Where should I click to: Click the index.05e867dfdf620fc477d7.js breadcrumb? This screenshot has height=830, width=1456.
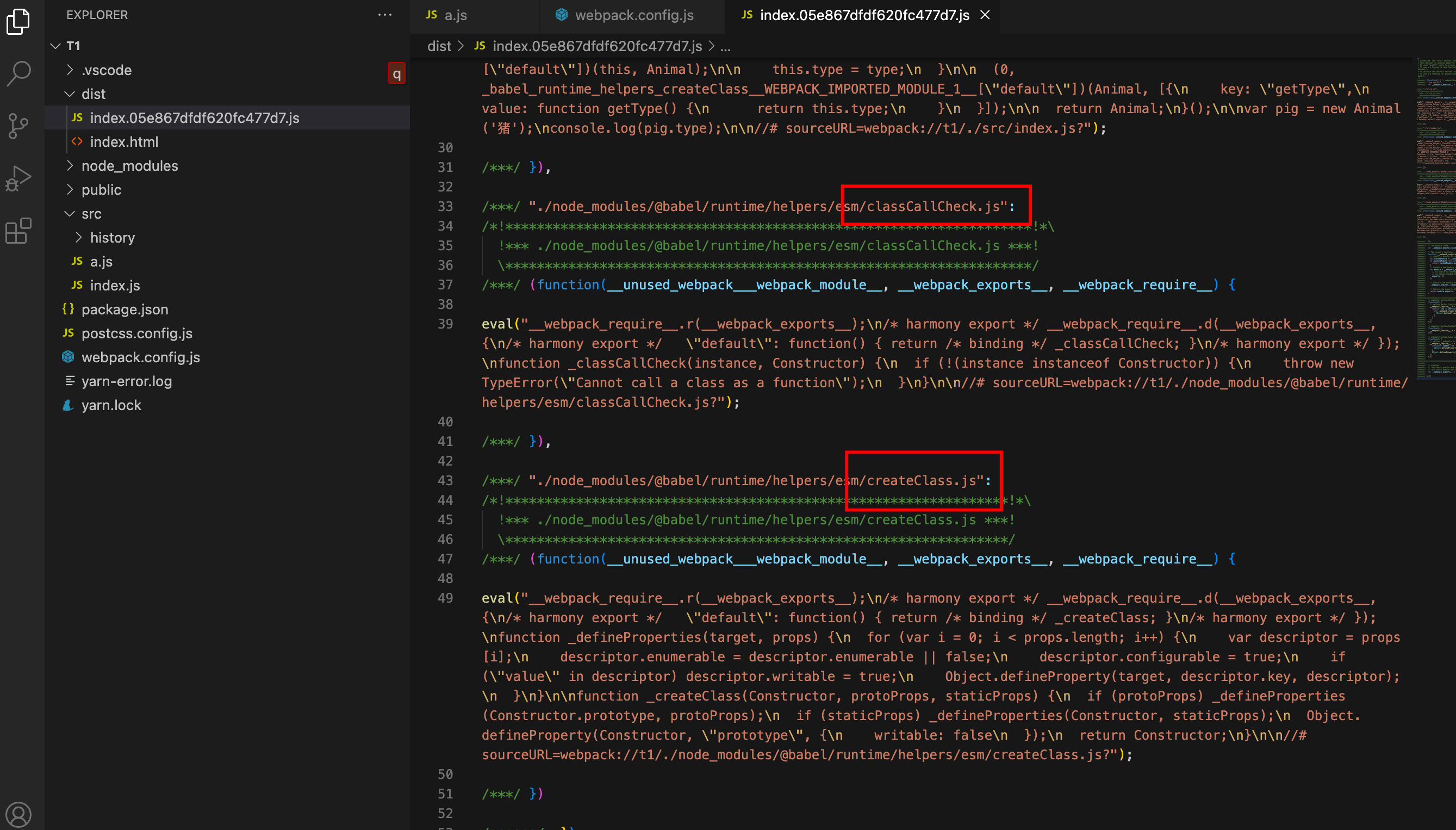tap(597, 46)
